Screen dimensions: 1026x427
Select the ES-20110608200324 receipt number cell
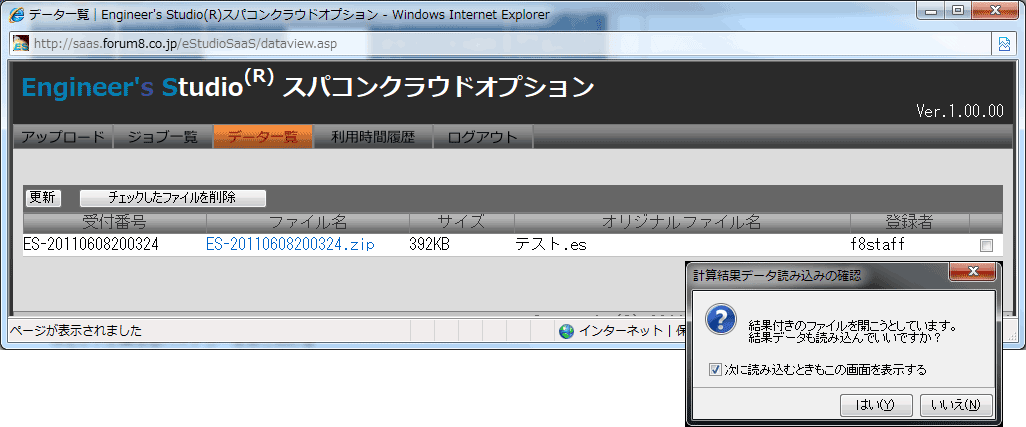91,245
